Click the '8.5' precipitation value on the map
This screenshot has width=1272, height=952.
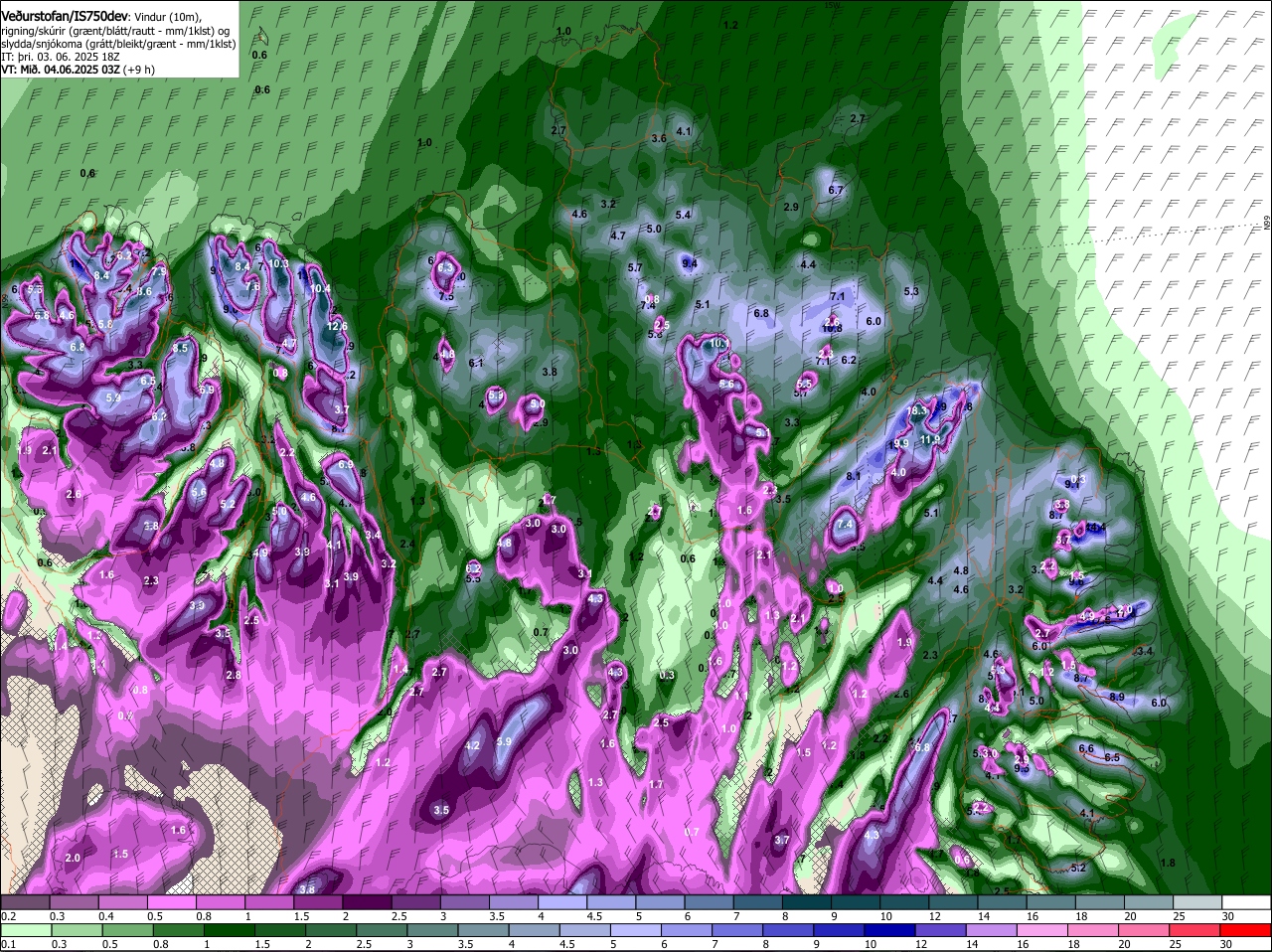180,349
